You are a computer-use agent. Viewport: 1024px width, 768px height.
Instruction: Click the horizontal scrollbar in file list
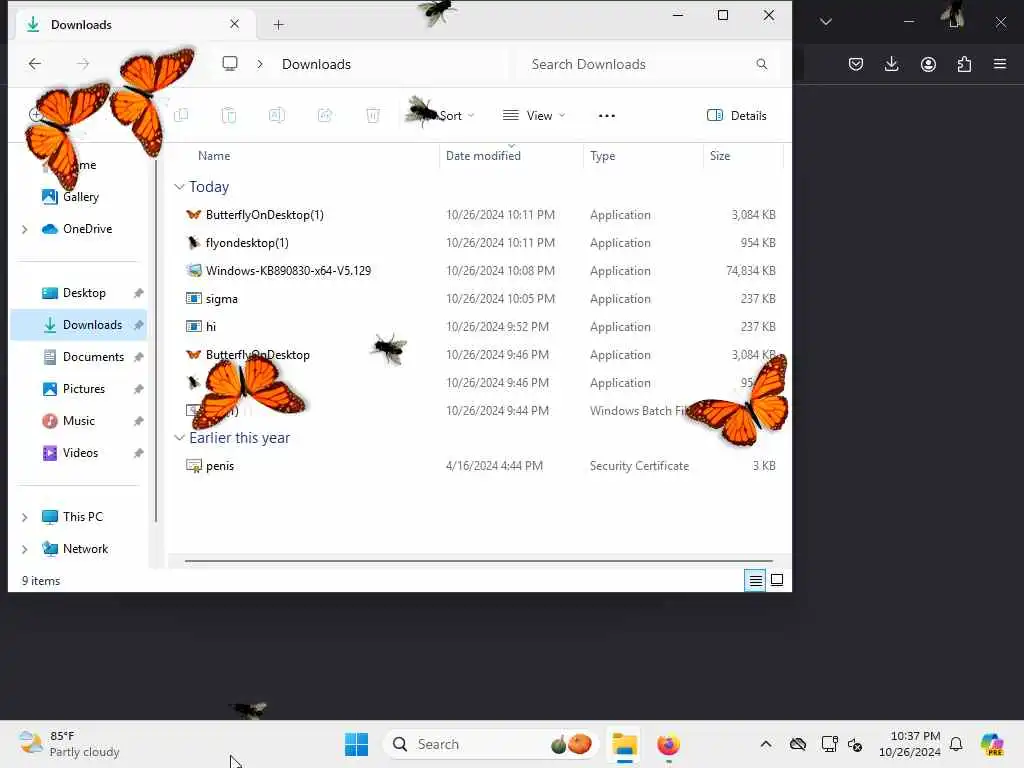pyautogui.click(x=478, y=560)
